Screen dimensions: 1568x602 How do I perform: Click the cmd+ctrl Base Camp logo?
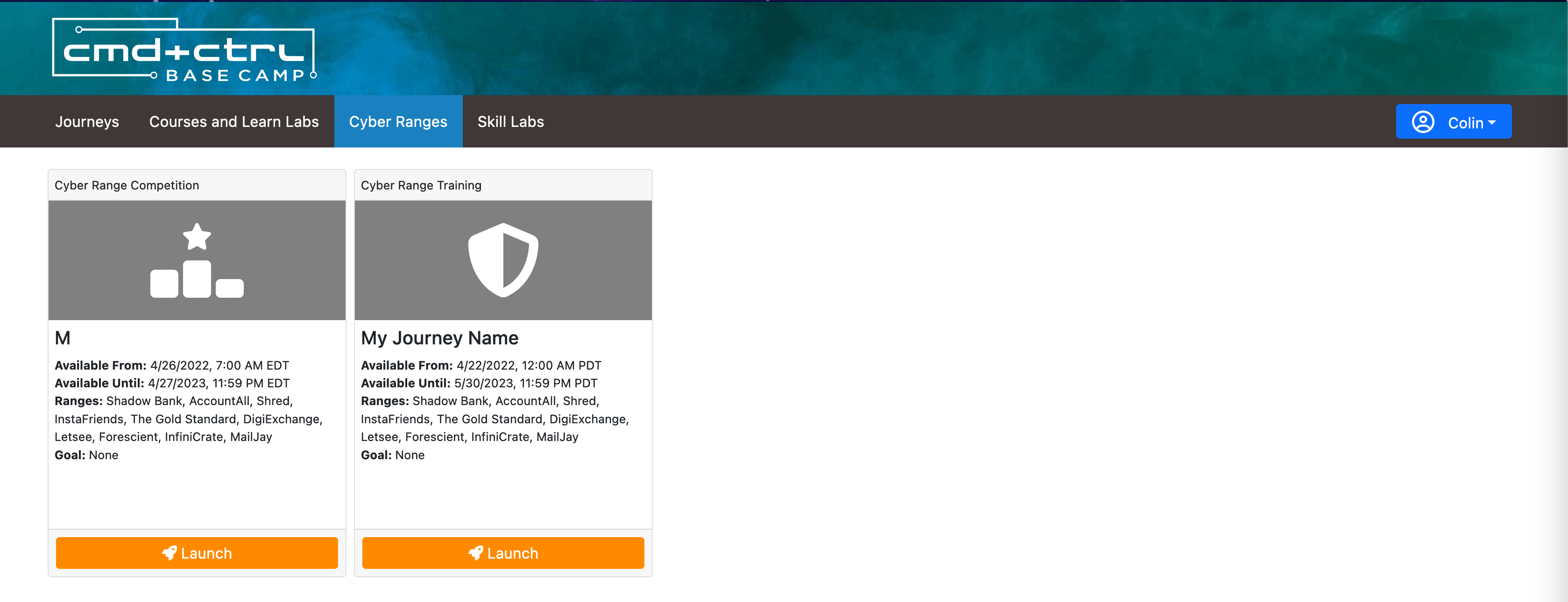(x=184, y=50)
